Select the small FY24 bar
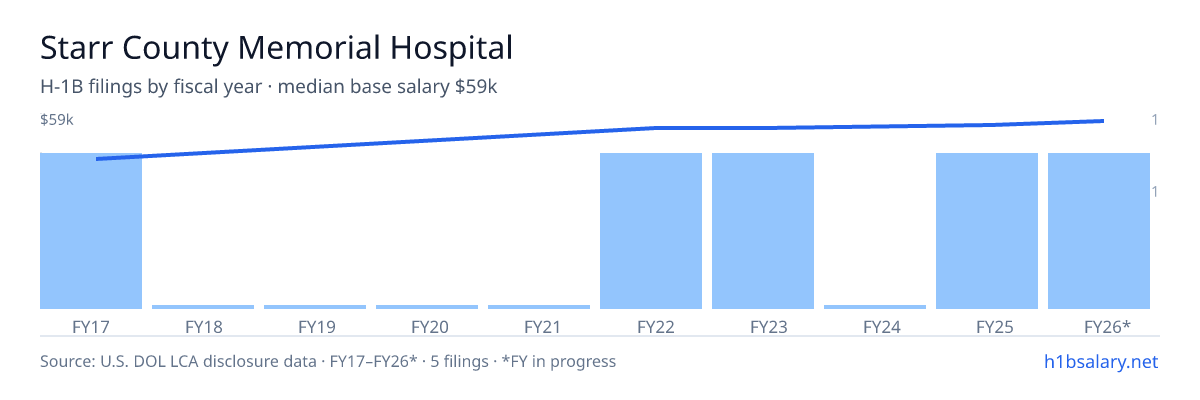The width and height of the screenshot is (1200, 400). click(875, 307)
